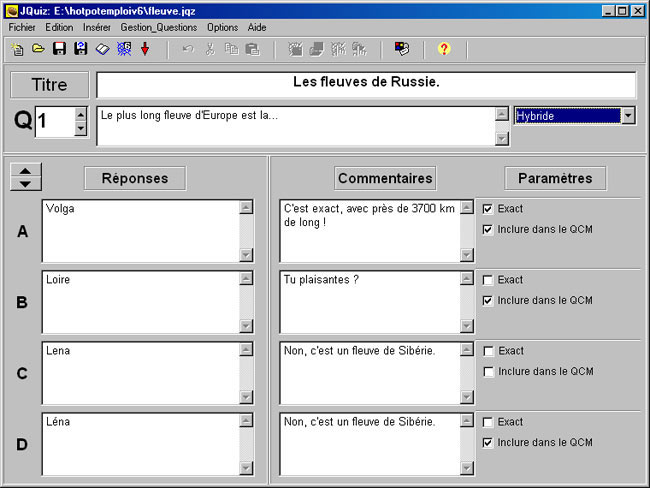Click the eraser icon in the toolbar

(102, 48)
